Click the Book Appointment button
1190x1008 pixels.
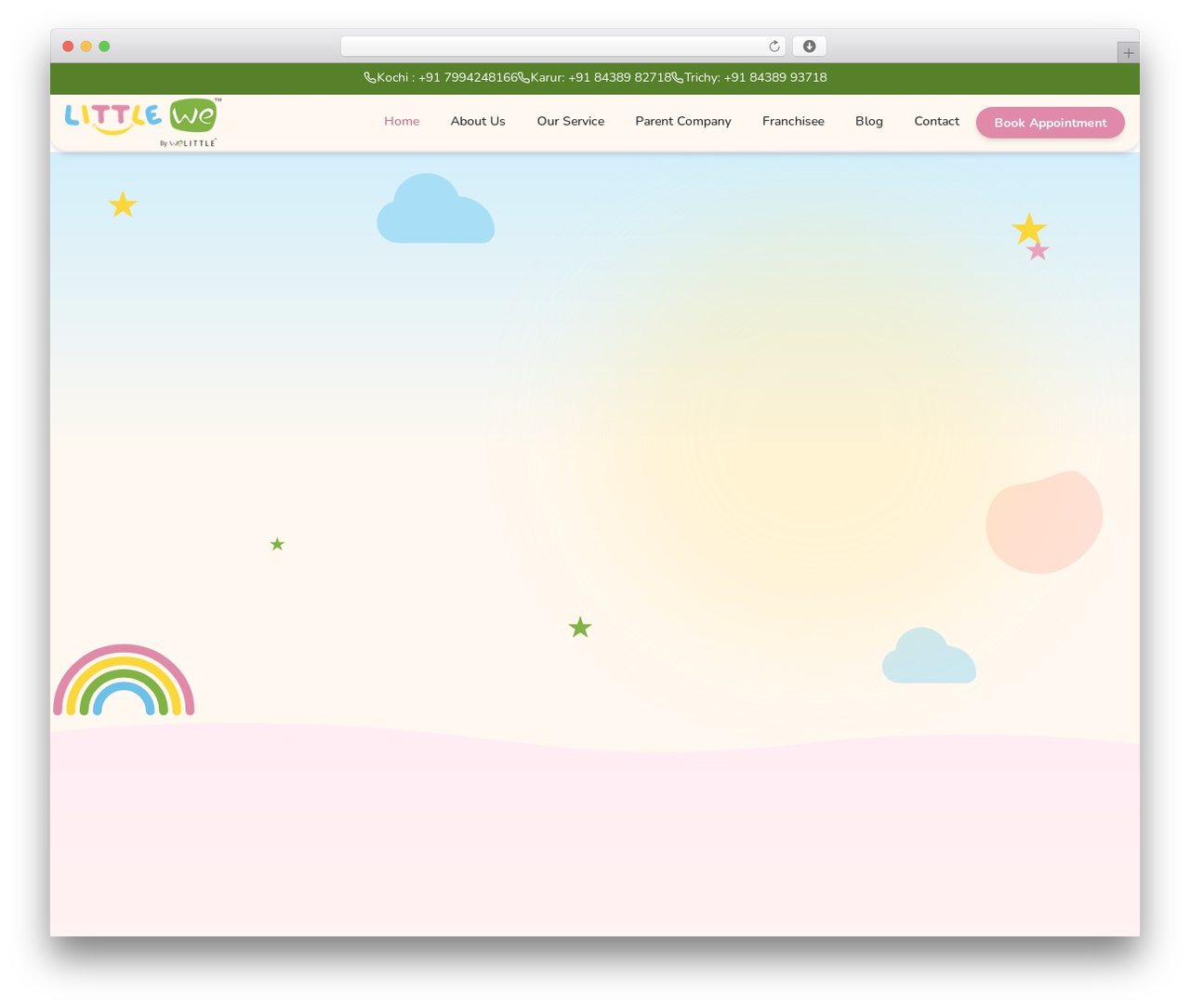point(1051,123)
